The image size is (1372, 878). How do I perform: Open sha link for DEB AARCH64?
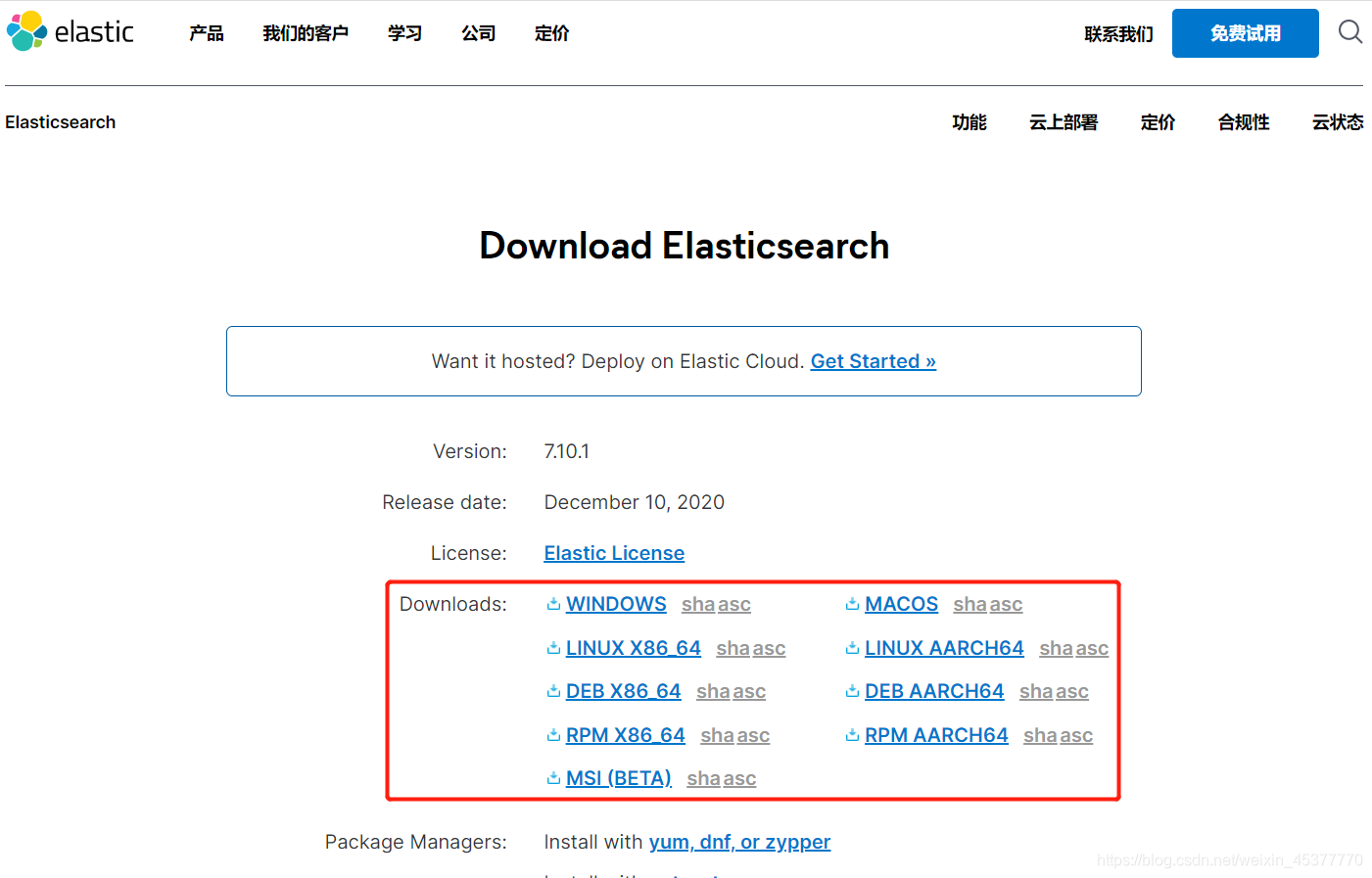(1036, 692)
